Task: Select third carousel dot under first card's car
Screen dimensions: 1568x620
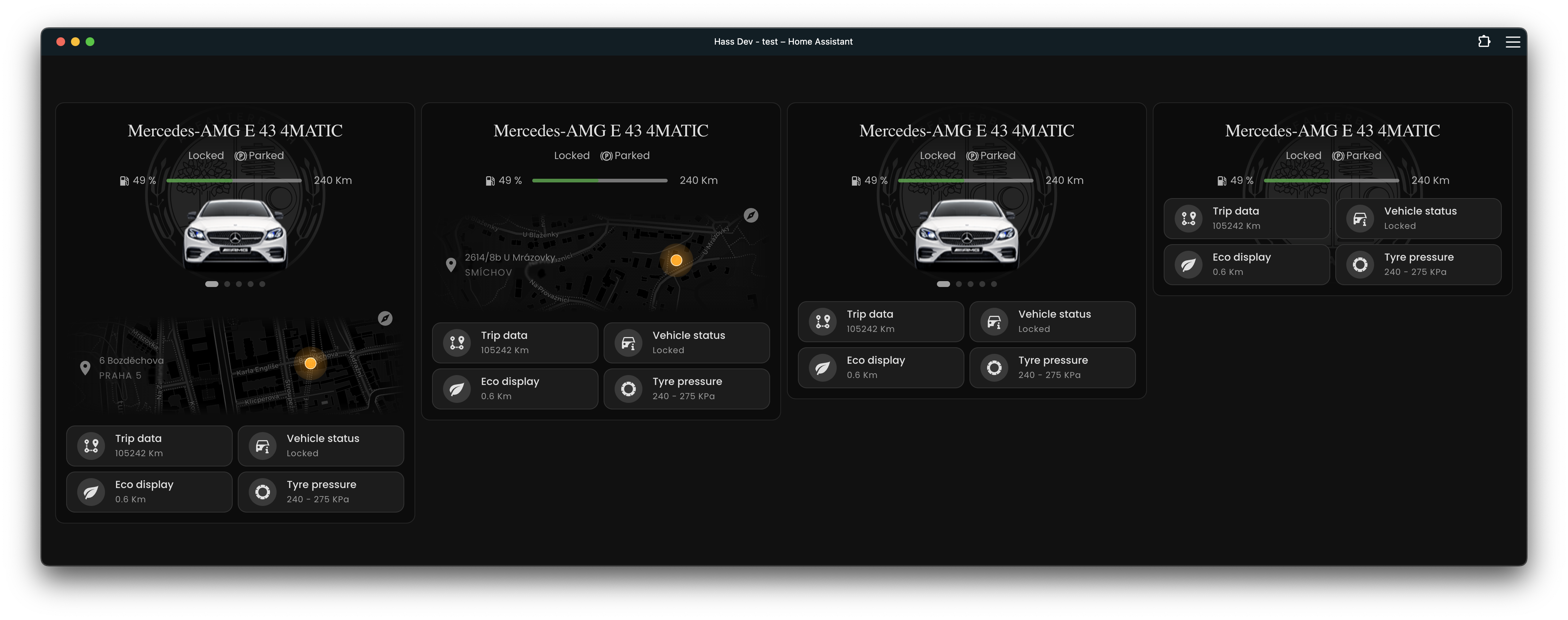Action: pos(239,284)
